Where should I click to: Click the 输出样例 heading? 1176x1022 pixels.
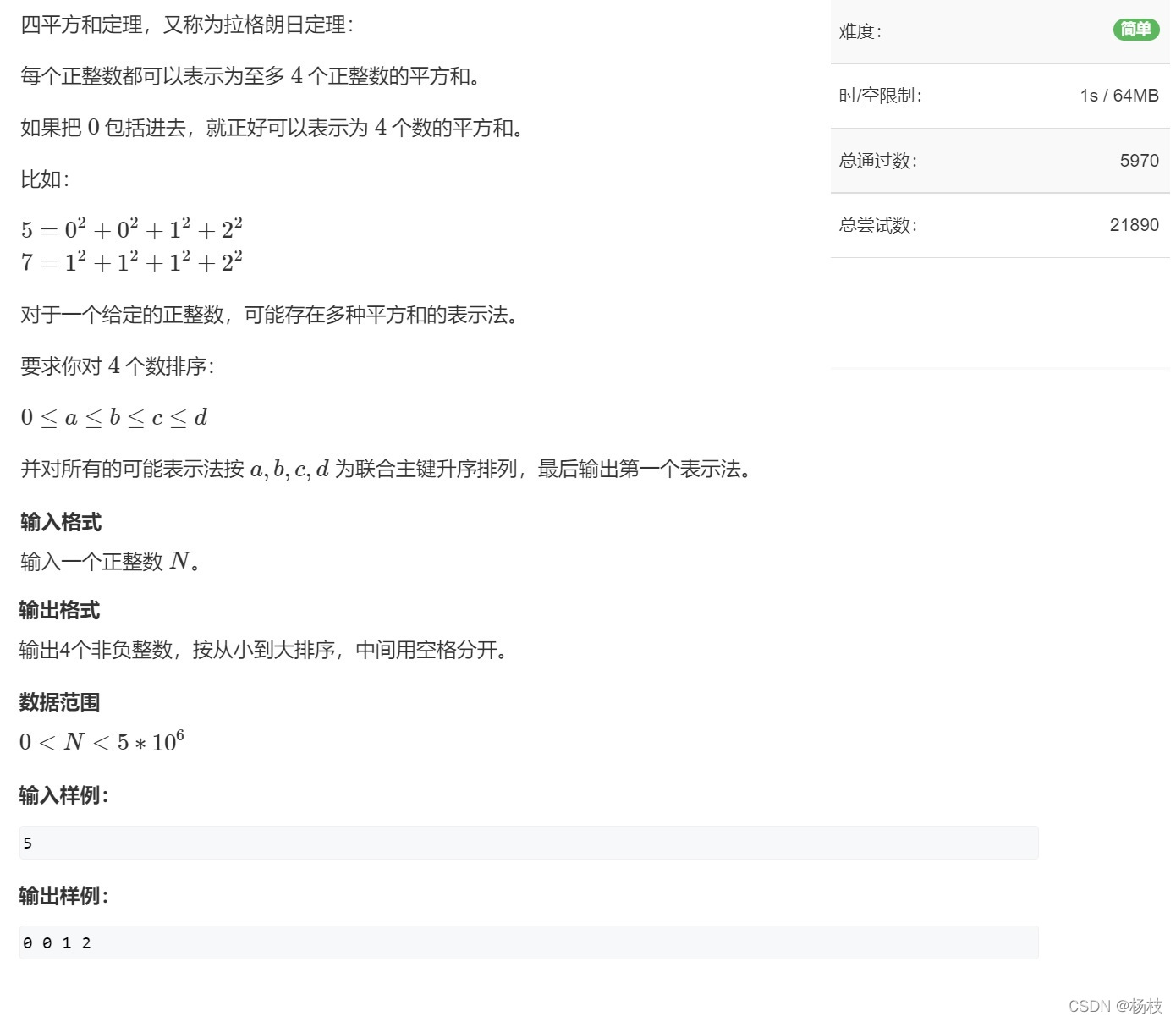coord(64,896)
